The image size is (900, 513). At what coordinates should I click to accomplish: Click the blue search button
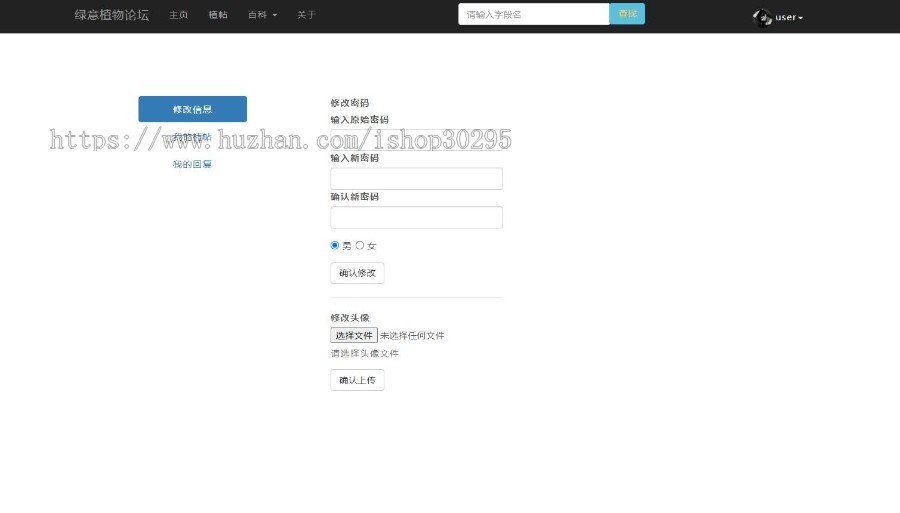tap(627, 14)
